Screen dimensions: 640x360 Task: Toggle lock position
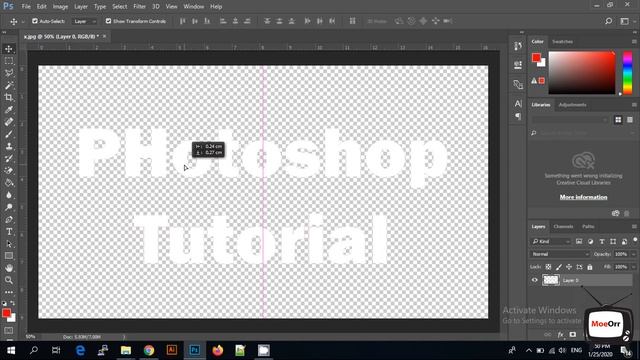click(x=569, y=267)
